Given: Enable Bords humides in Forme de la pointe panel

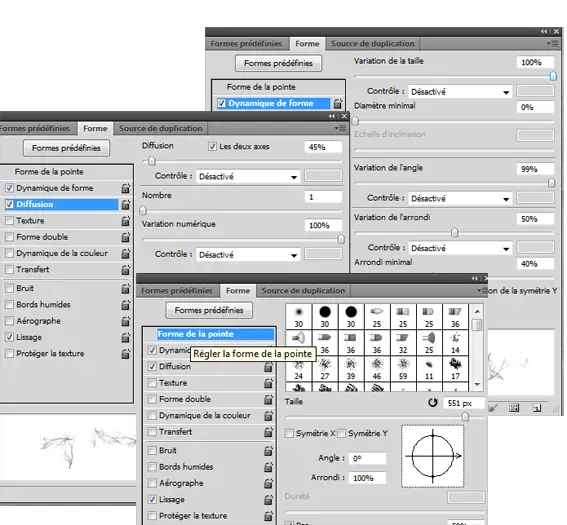Looking at the screenshot, I should [152, 467].
